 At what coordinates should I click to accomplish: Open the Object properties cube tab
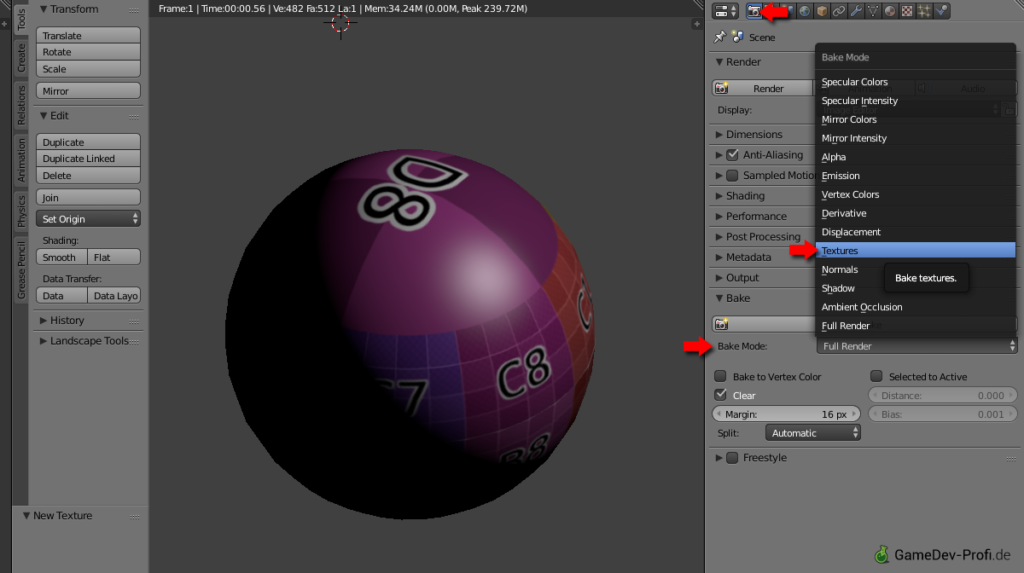click(x=822, y=11)
